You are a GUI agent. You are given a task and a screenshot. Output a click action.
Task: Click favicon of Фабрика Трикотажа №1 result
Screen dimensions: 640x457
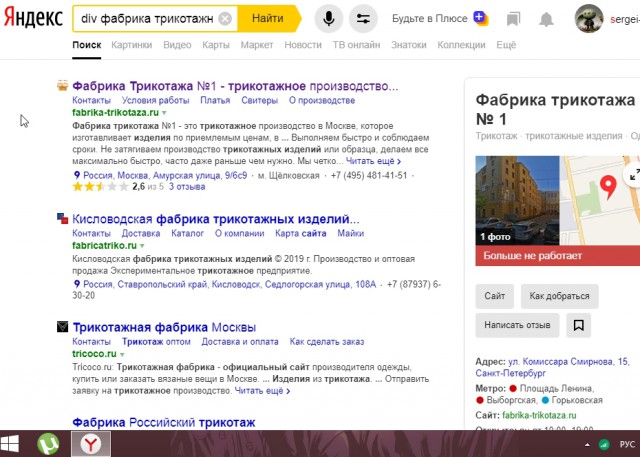[62, 86]
